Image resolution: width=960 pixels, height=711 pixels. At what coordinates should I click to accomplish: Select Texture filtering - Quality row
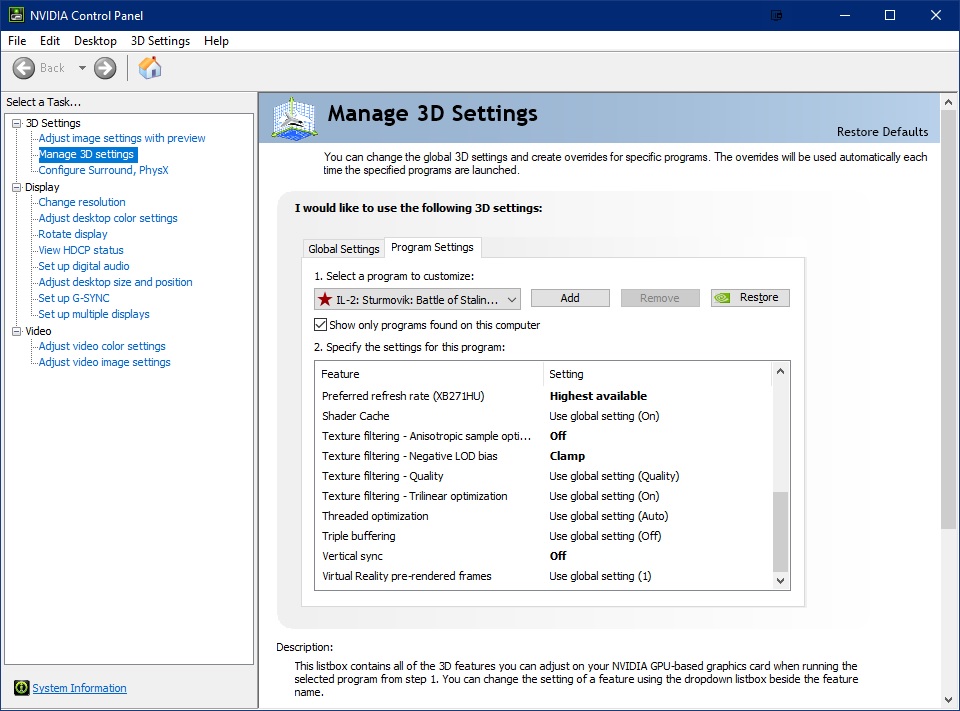[x=544, y=476]
